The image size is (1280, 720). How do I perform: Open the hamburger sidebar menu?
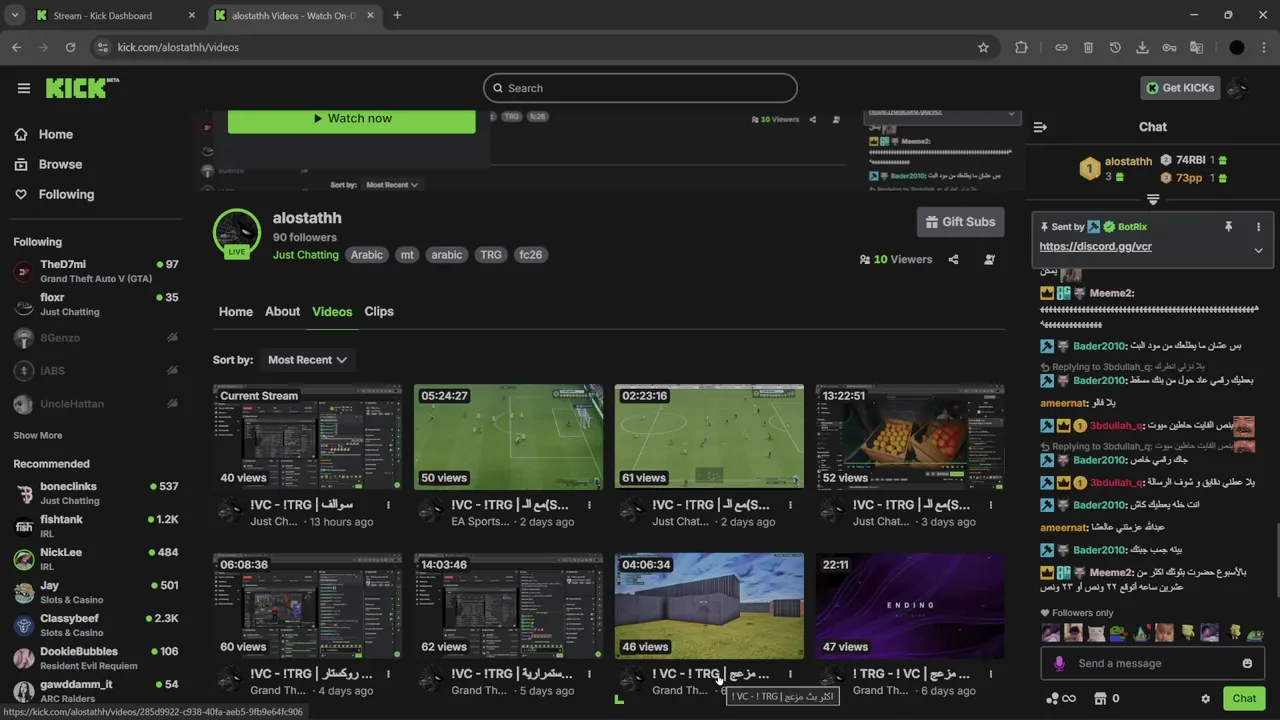(x=24, y=88)
